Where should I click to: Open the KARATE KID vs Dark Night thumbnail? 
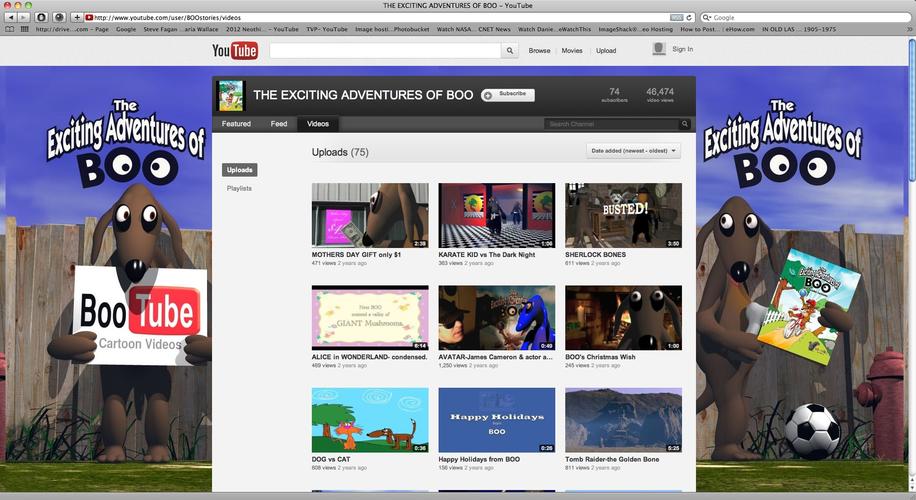point(497,216)
